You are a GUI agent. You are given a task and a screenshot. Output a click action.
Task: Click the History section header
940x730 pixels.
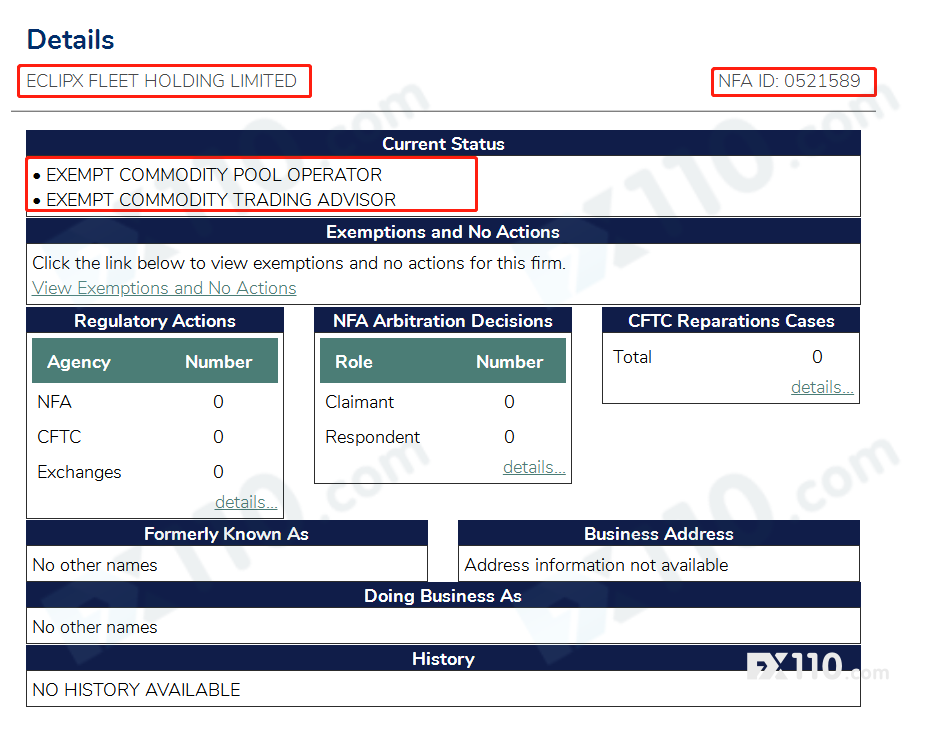443,659
